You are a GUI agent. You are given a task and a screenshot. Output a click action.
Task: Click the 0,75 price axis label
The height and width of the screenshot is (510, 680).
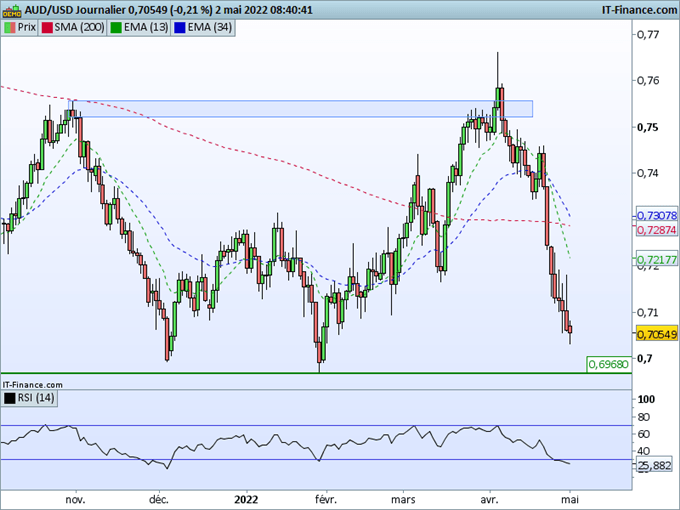pyautogui.click(x=647, y=127)
